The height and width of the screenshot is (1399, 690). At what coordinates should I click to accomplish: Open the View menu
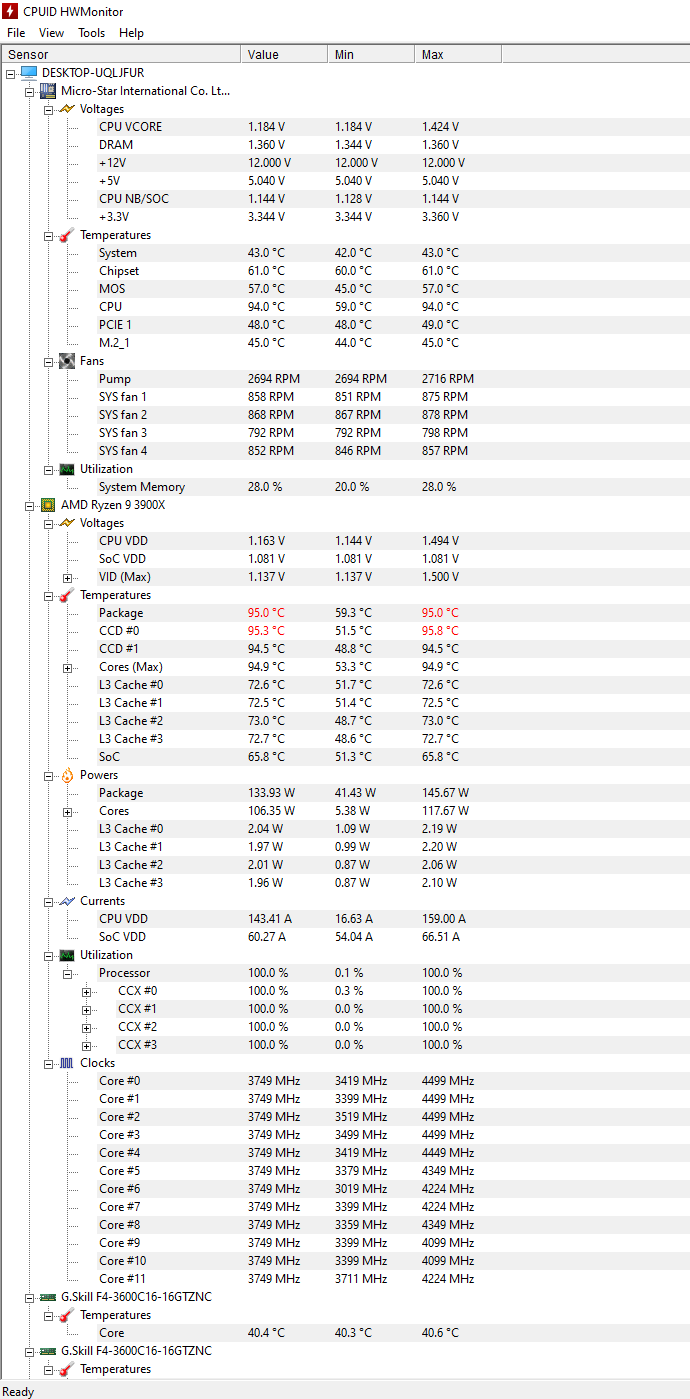click(51, 32)
